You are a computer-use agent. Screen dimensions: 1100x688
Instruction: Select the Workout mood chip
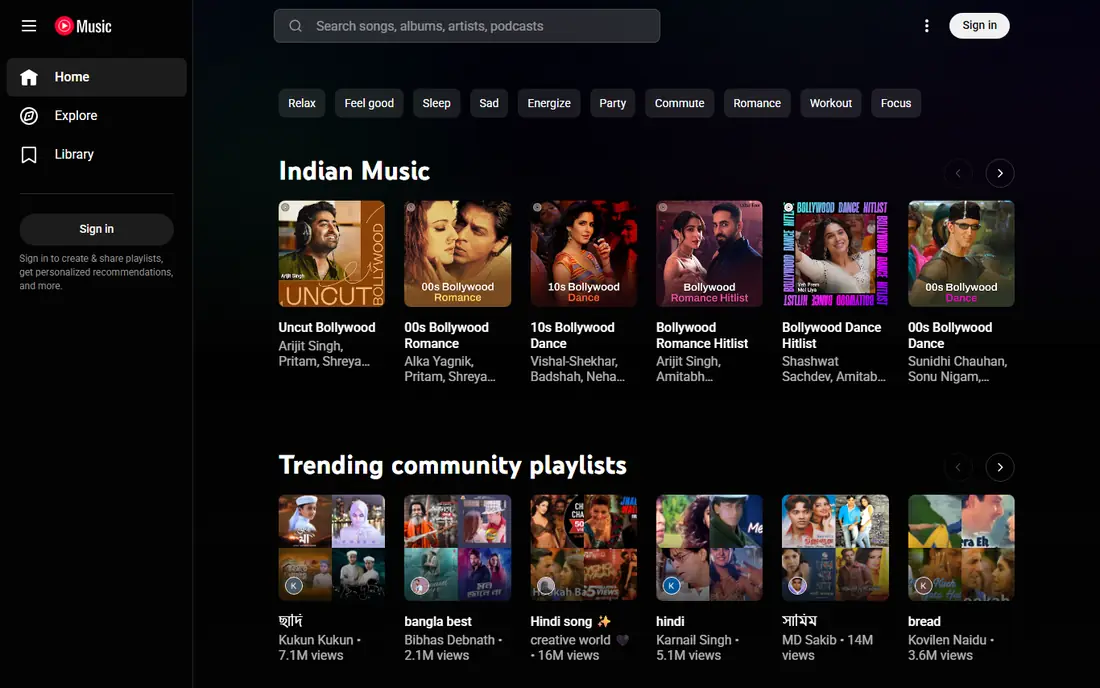pos(831,103)
